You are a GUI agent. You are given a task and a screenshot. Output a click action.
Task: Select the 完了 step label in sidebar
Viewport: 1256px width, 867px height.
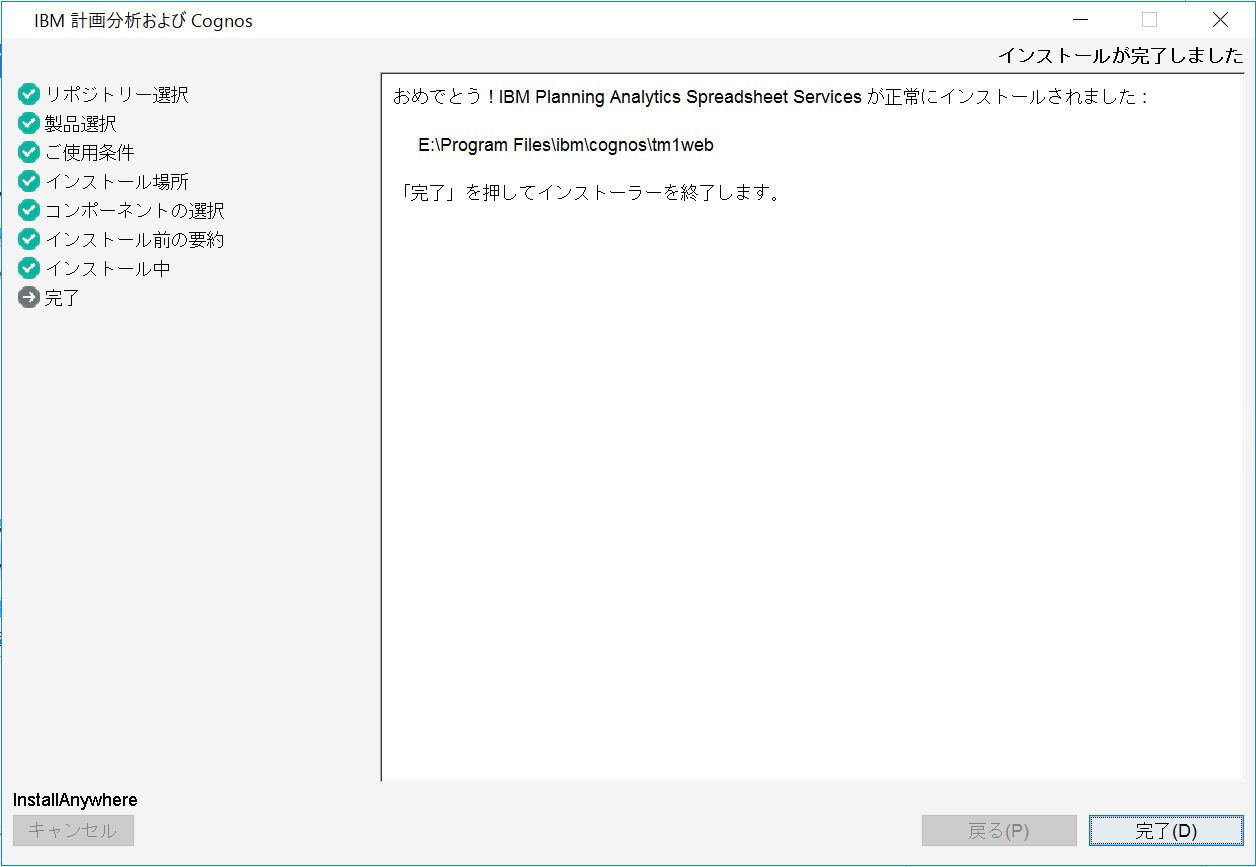pos(62,297)
